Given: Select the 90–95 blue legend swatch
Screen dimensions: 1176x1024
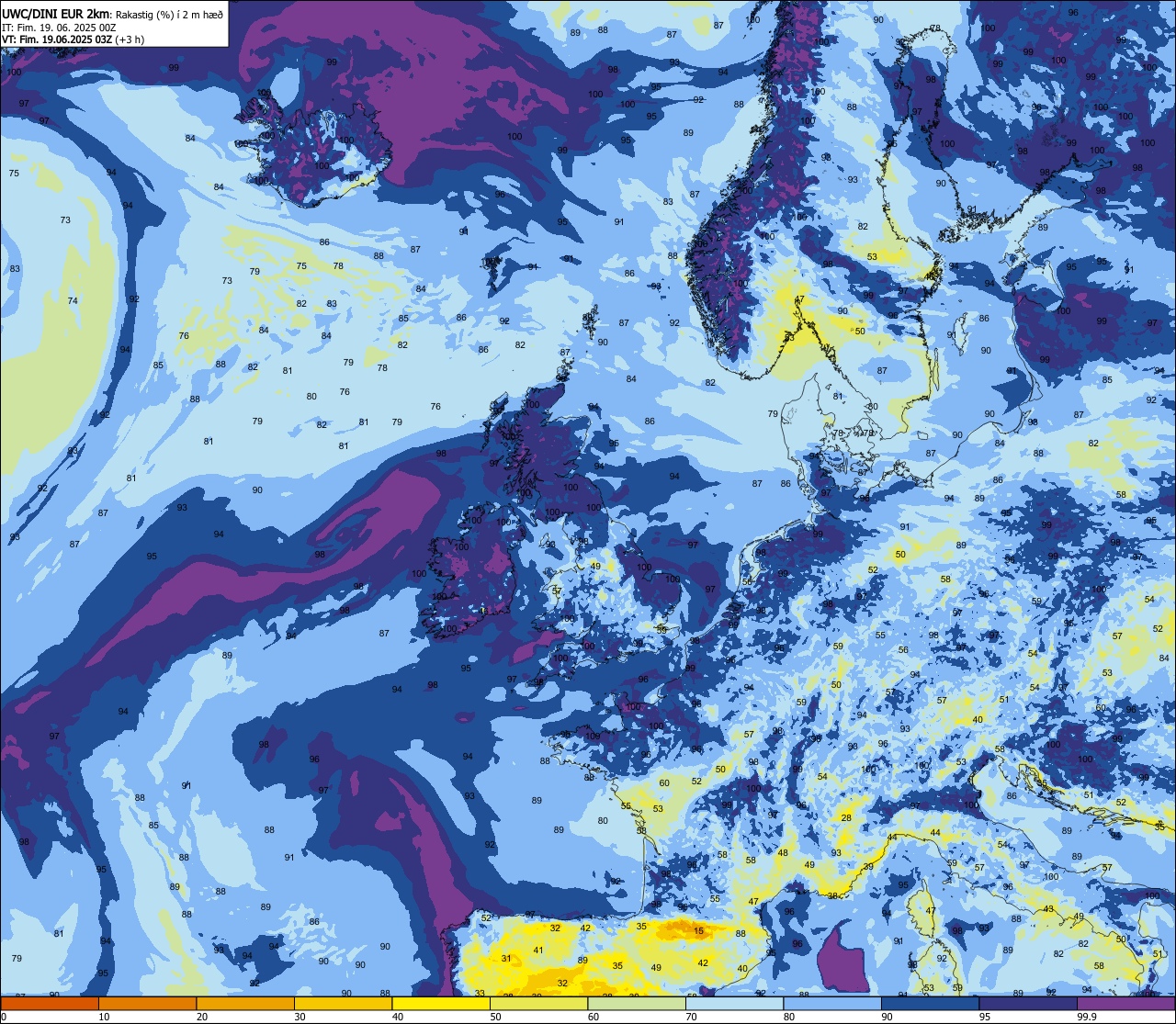Looking at the screenshot, I should (930, 1003).
